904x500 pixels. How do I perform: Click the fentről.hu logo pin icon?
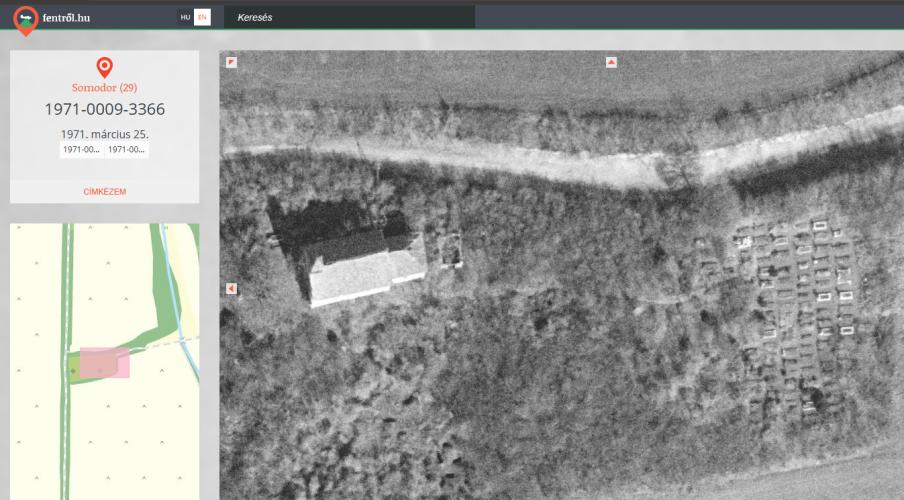[x=26, y=19]
